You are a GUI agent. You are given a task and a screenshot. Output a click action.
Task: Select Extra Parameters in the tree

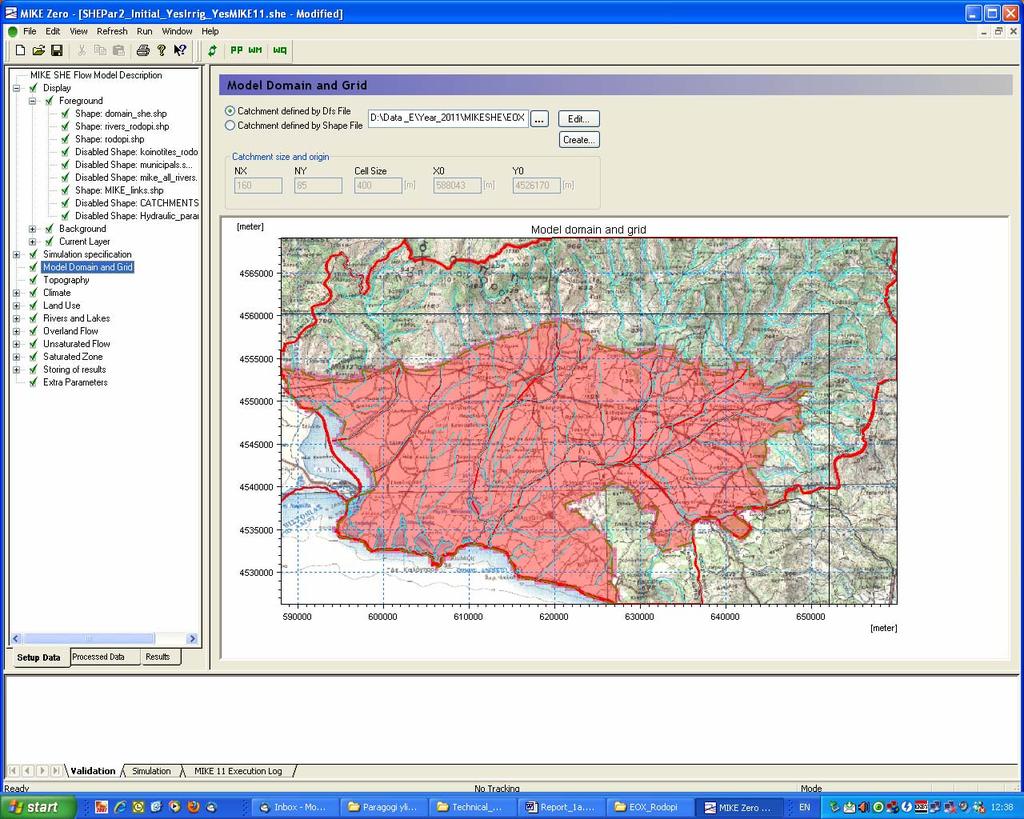[75, 383]
